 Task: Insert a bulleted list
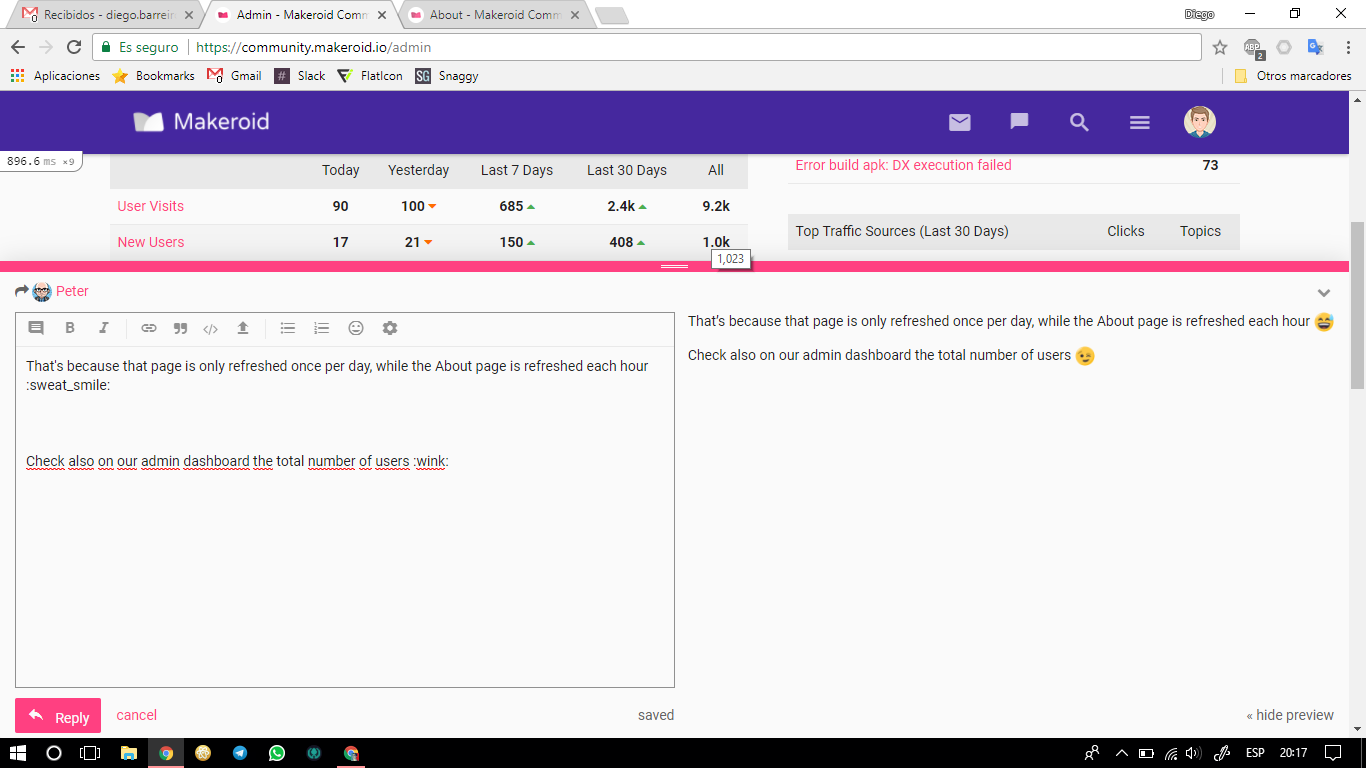tap(288, 328)
